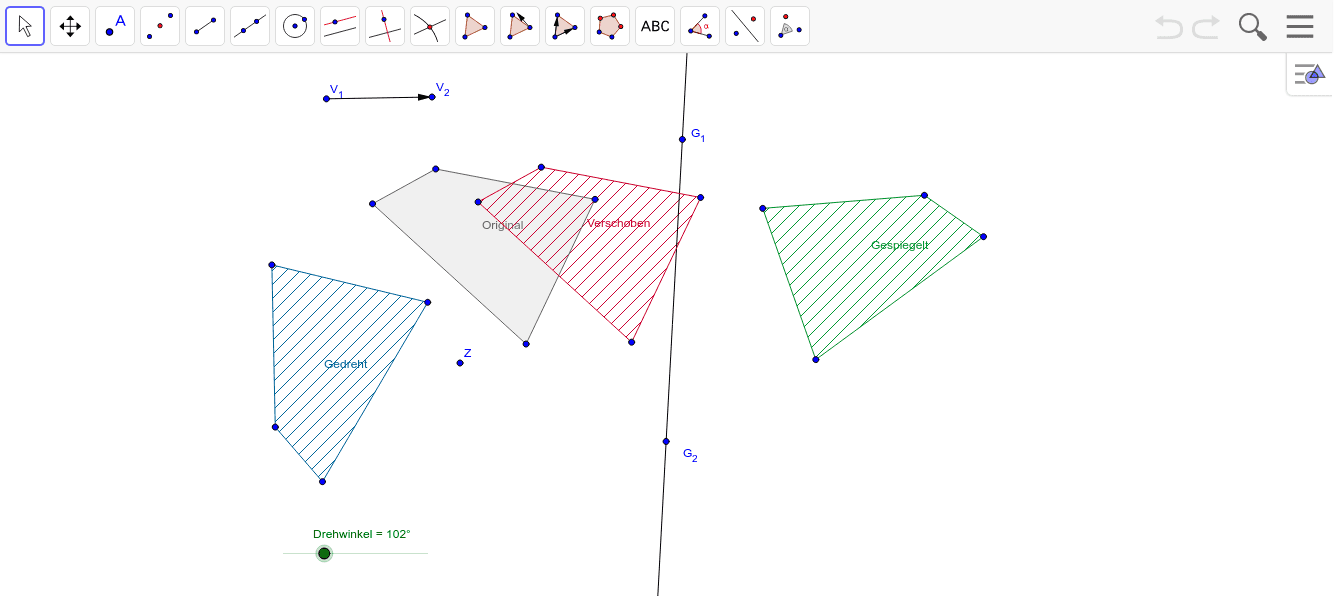Viewport: 1334px width, 598px height.
Task: Click the 'Drehwinkel = 102°' label
Action: click(362, 534)
